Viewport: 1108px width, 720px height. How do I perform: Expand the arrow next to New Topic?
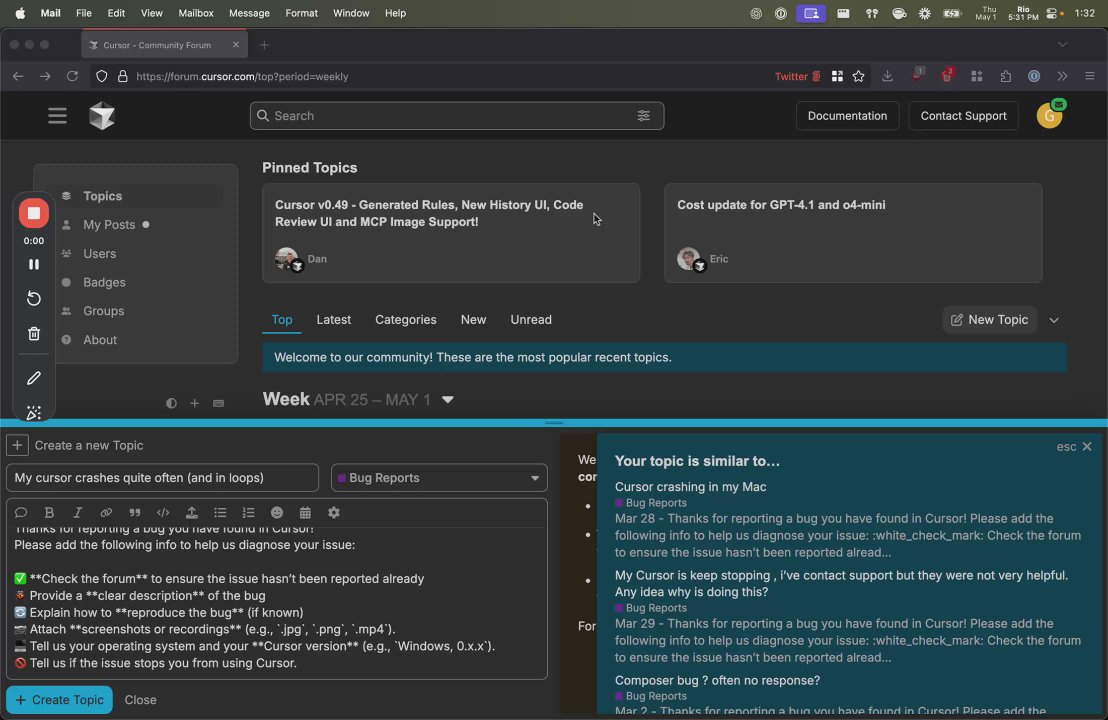pyautogui.click(x=1054, y=320)
